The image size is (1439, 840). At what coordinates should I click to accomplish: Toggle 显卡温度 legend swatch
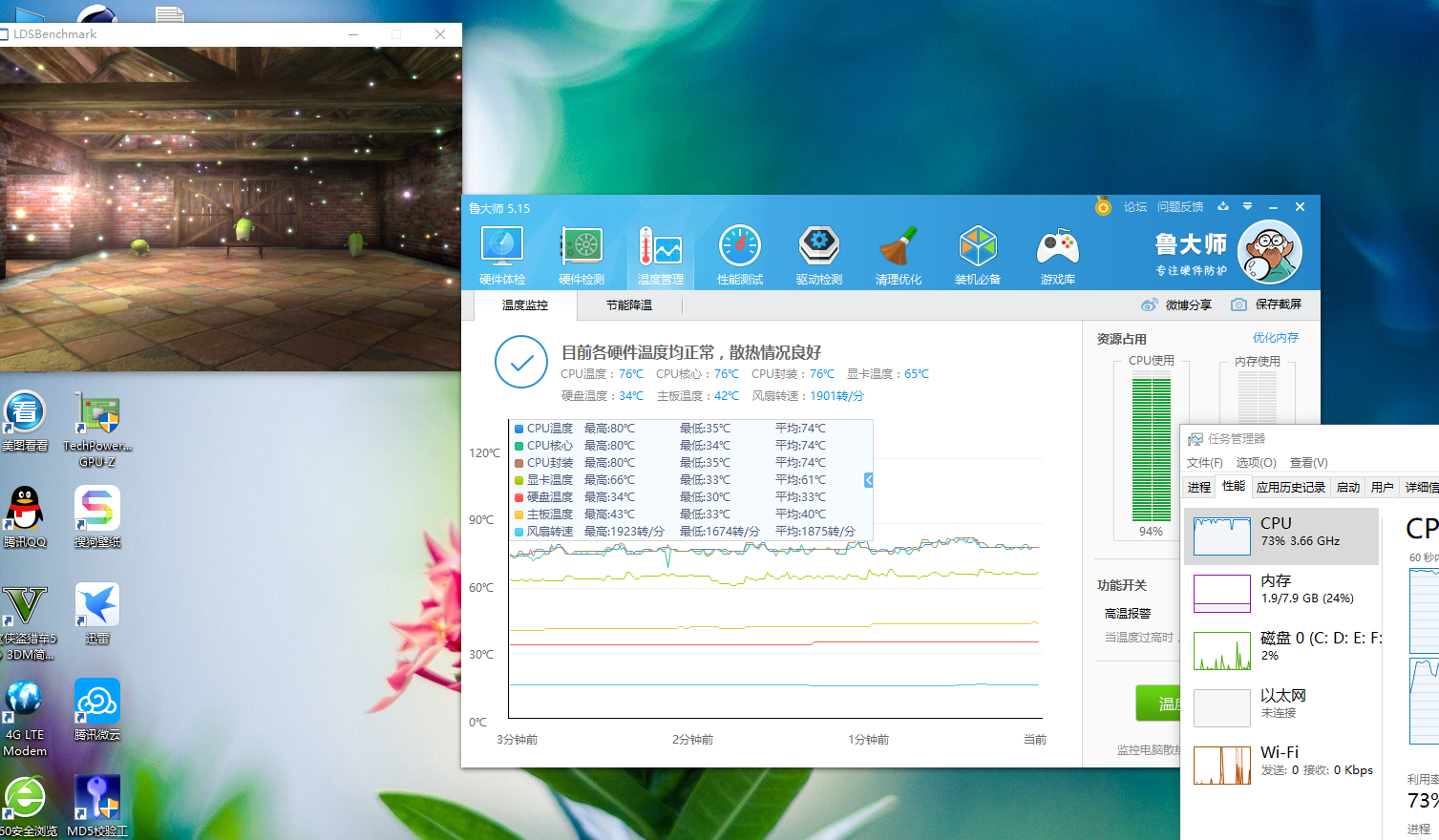pos(518,480)
